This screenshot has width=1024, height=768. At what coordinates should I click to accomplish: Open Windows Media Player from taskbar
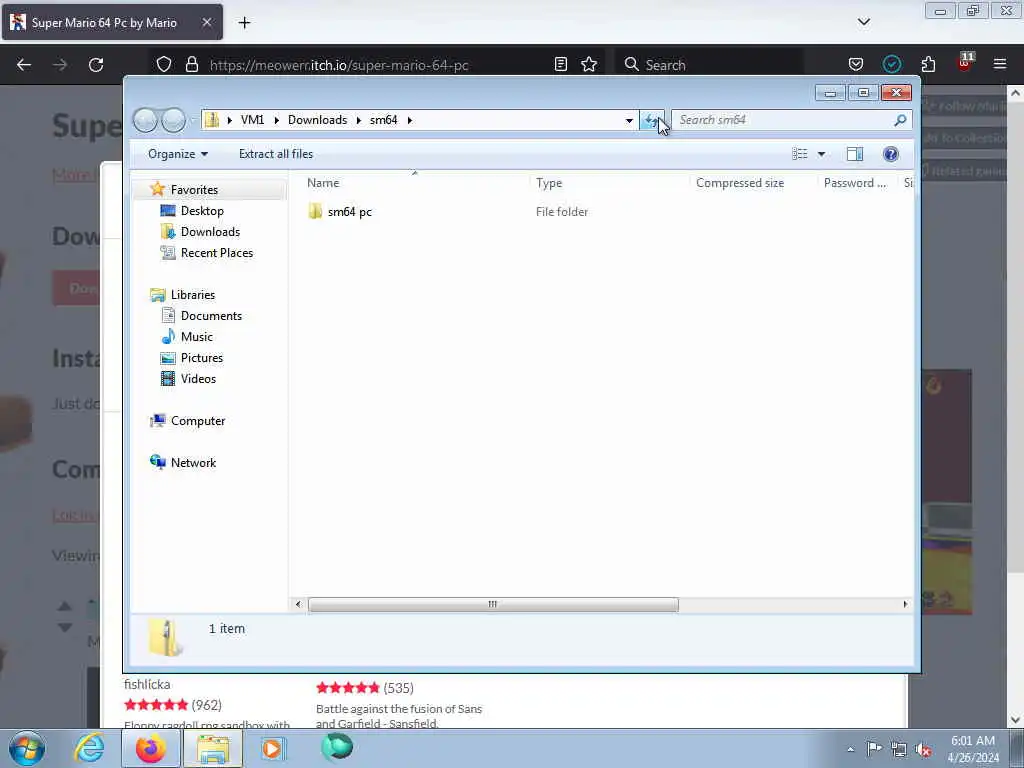[272, 748]
